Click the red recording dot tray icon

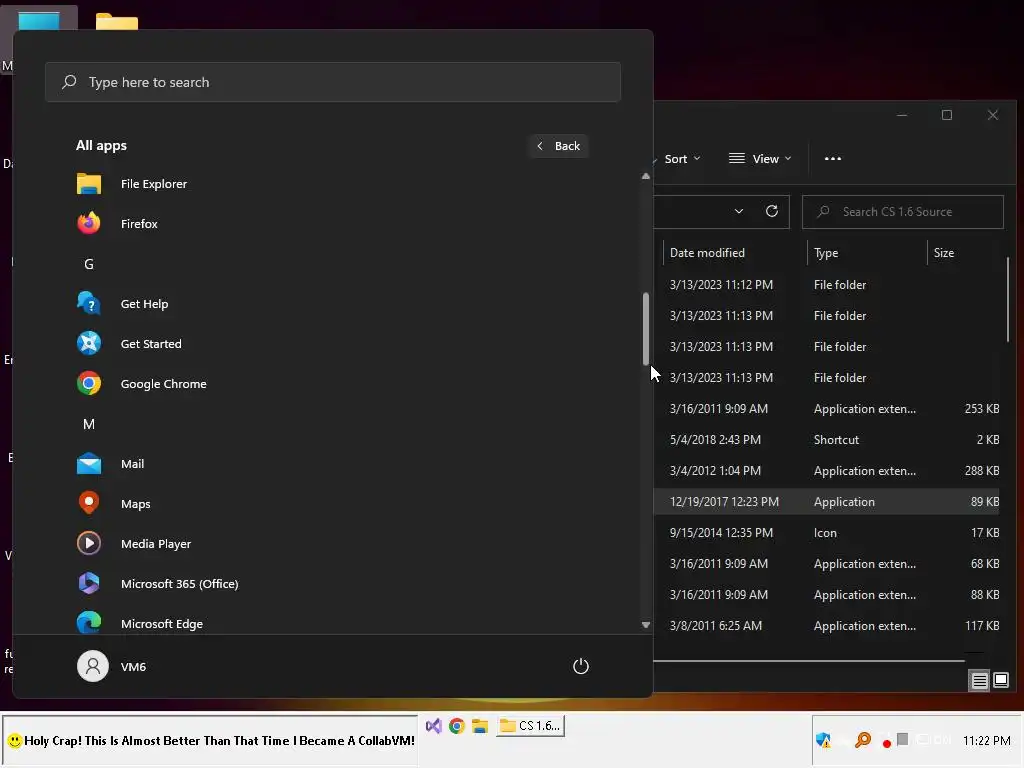[886, 743]
